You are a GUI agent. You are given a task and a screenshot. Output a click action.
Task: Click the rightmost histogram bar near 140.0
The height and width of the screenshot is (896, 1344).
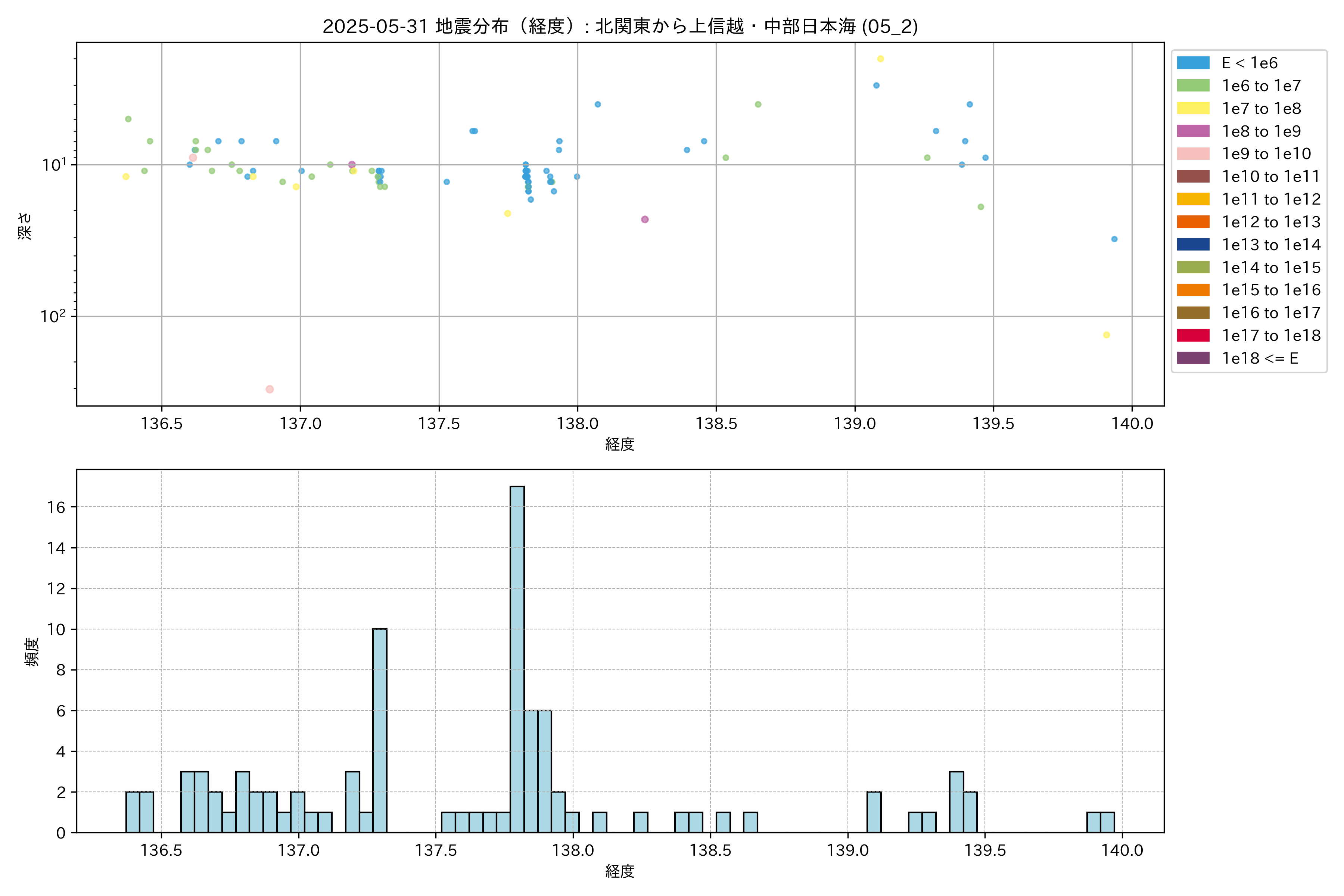[x=1107, y=822]
